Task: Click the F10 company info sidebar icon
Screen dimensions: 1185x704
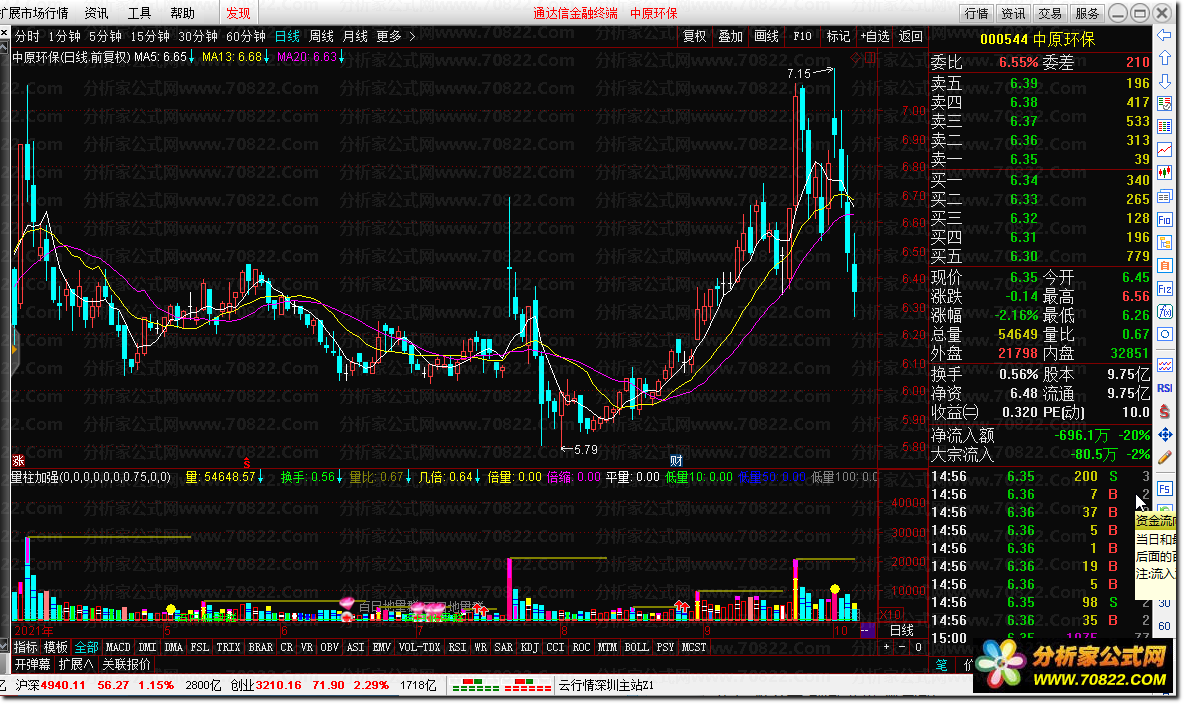Action: pos(1165,220)
